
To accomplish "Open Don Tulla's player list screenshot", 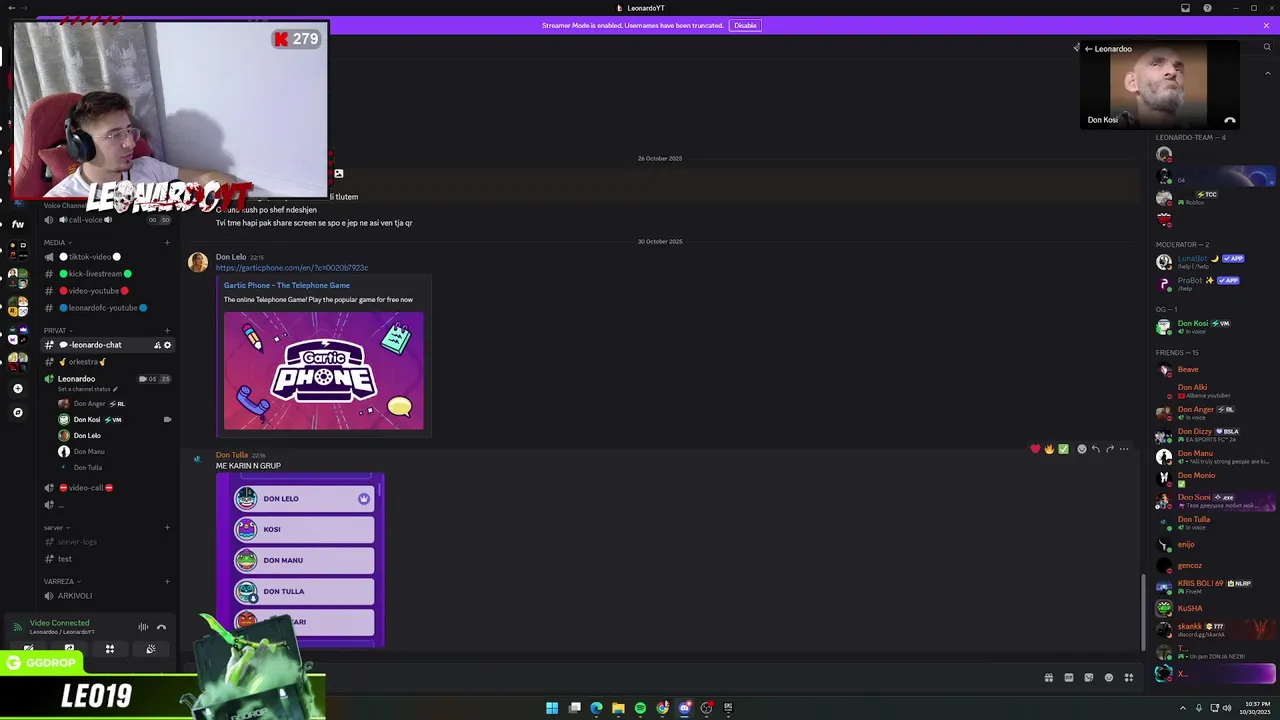I will [300, 560].
